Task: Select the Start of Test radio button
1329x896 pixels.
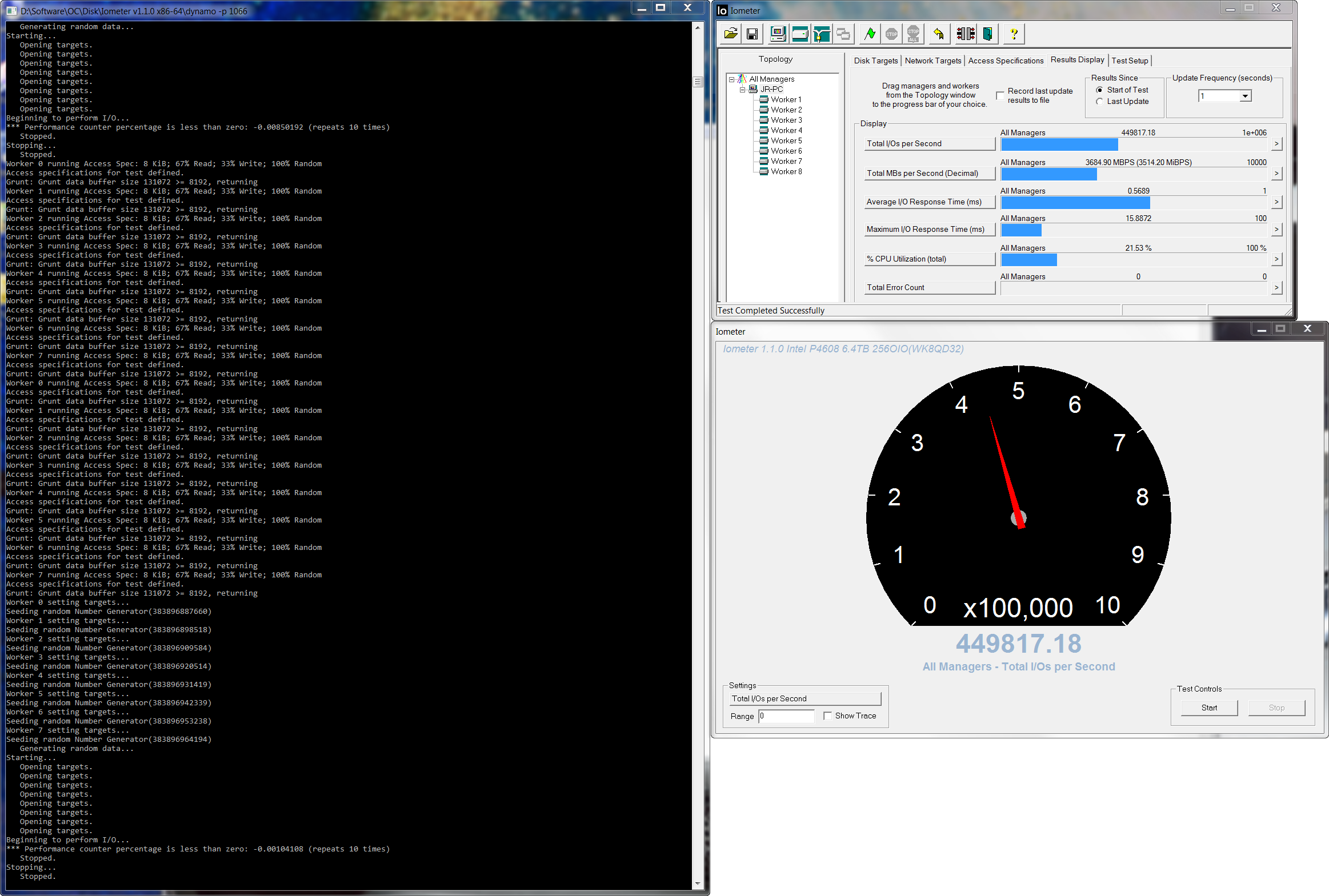Action: (1099, 90)
